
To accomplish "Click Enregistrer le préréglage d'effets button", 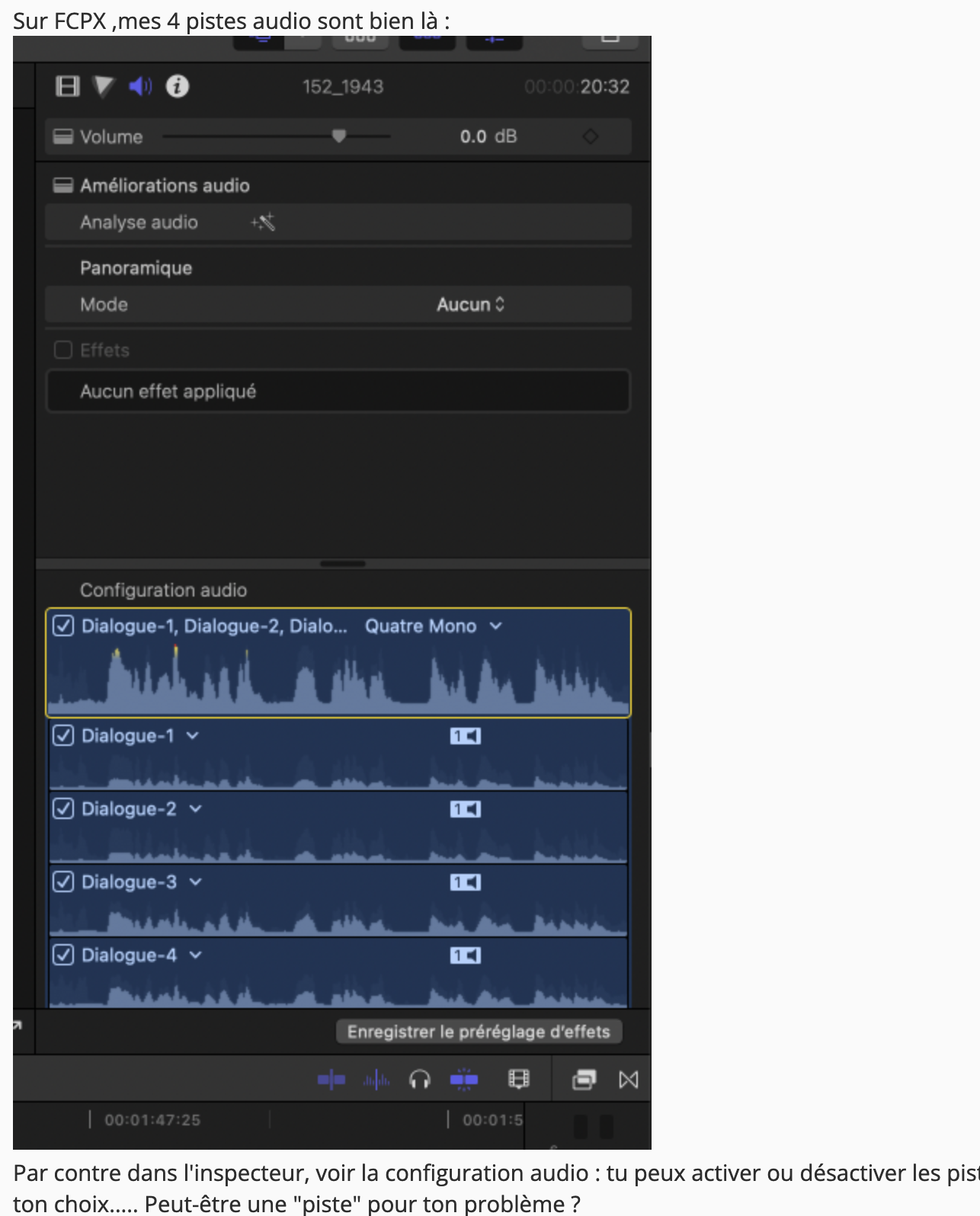I will click(x=479, y=1032).
